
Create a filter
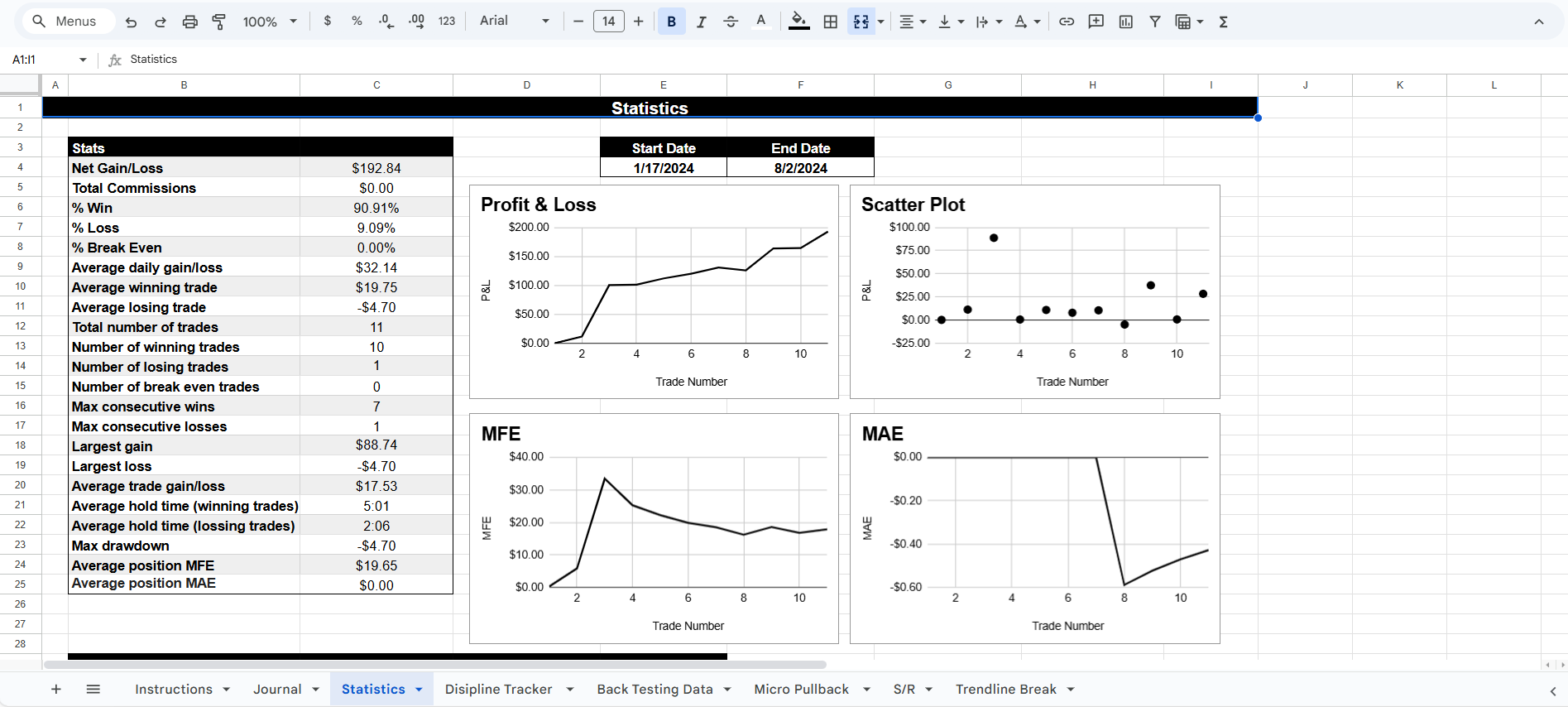coord(1155,22)
